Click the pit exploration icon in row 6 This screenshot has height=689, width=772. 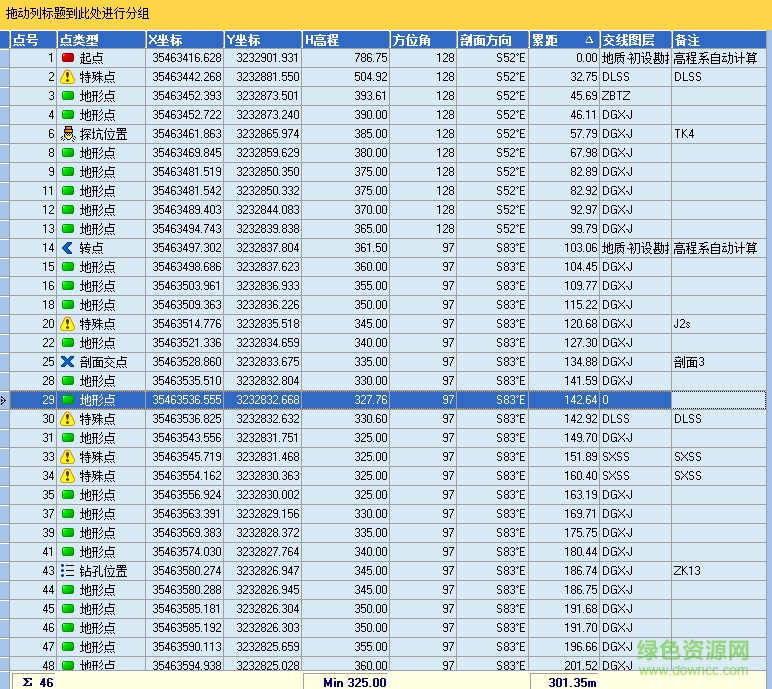68,134
